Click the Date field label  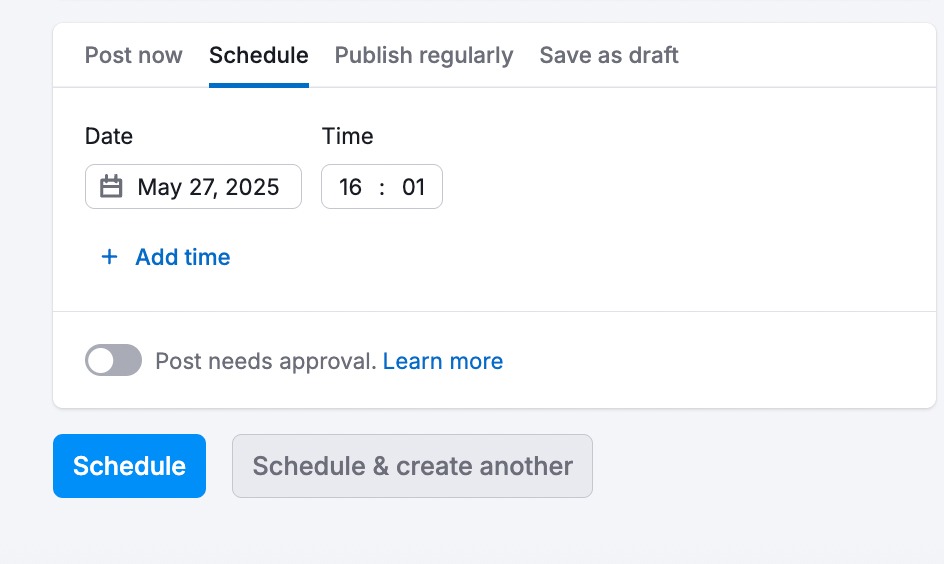108,136
